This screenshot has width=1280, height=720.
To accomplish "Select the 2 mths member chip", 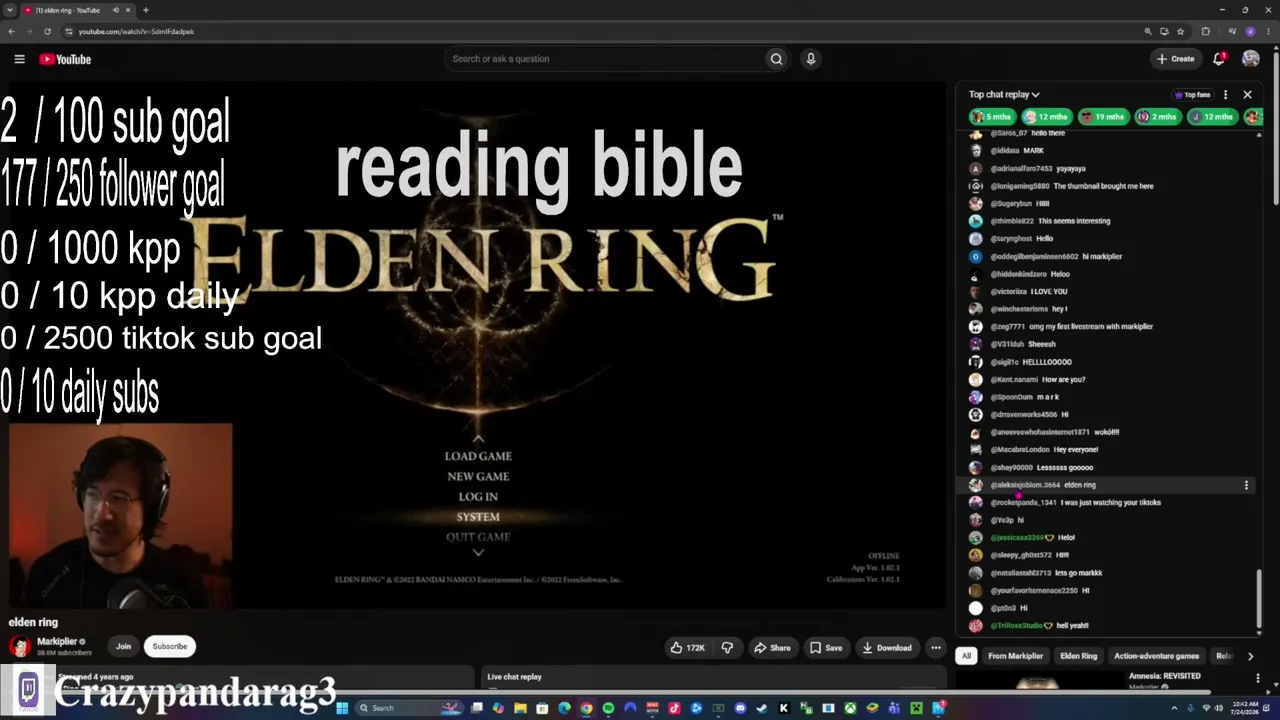I will tap(1157, 117).
